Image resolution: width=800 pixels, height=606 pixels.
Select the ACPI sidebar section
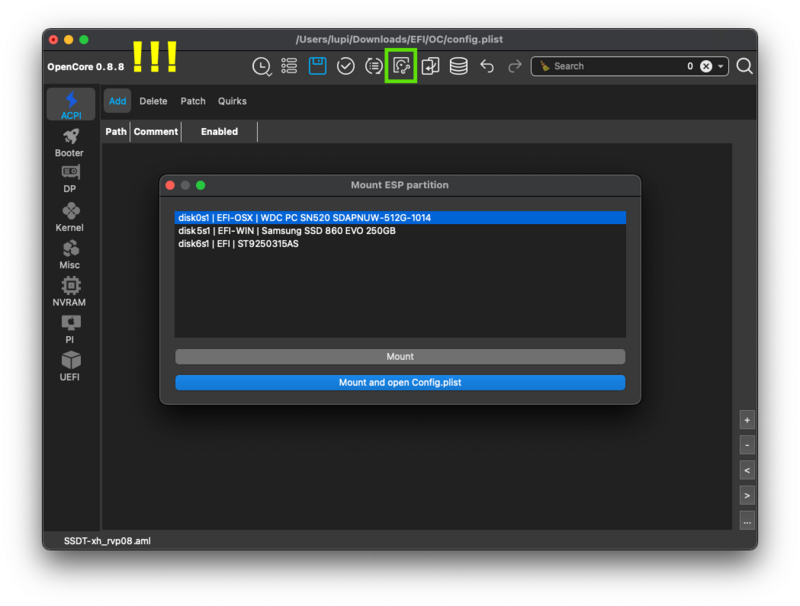coord(71,105)
